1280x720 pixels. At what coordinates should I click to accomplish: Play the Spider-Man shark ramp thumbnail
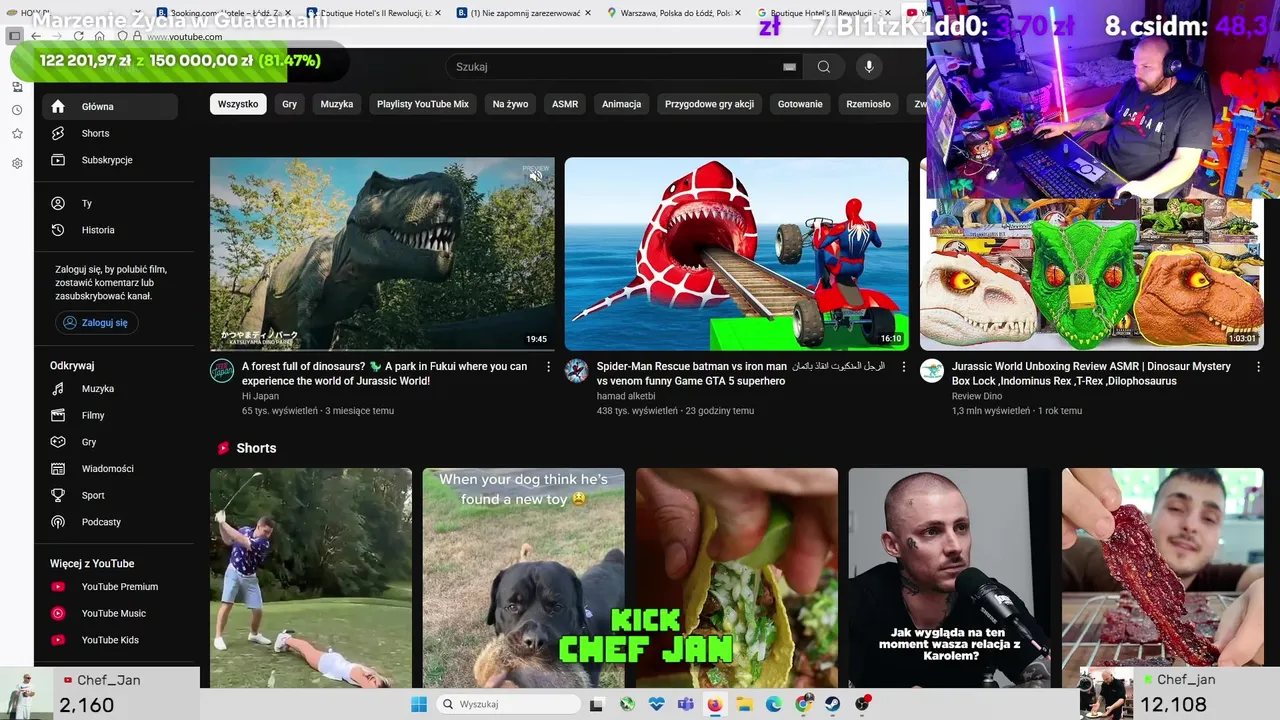click(736, 254)
